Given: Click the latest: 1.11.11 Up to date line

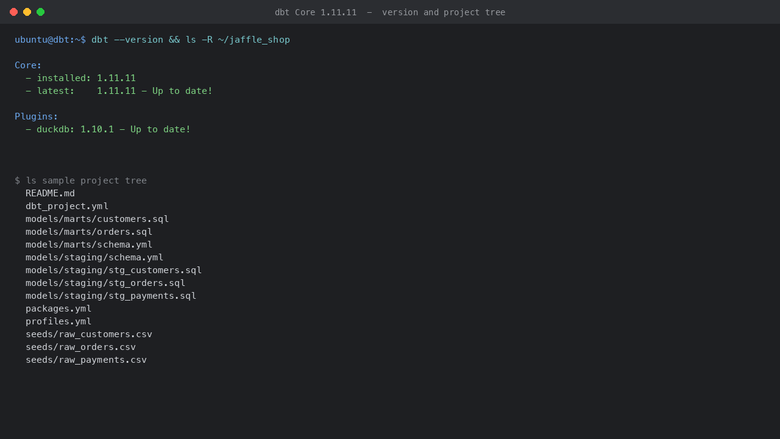Looking at the screenshot, I should coord(119,91).
